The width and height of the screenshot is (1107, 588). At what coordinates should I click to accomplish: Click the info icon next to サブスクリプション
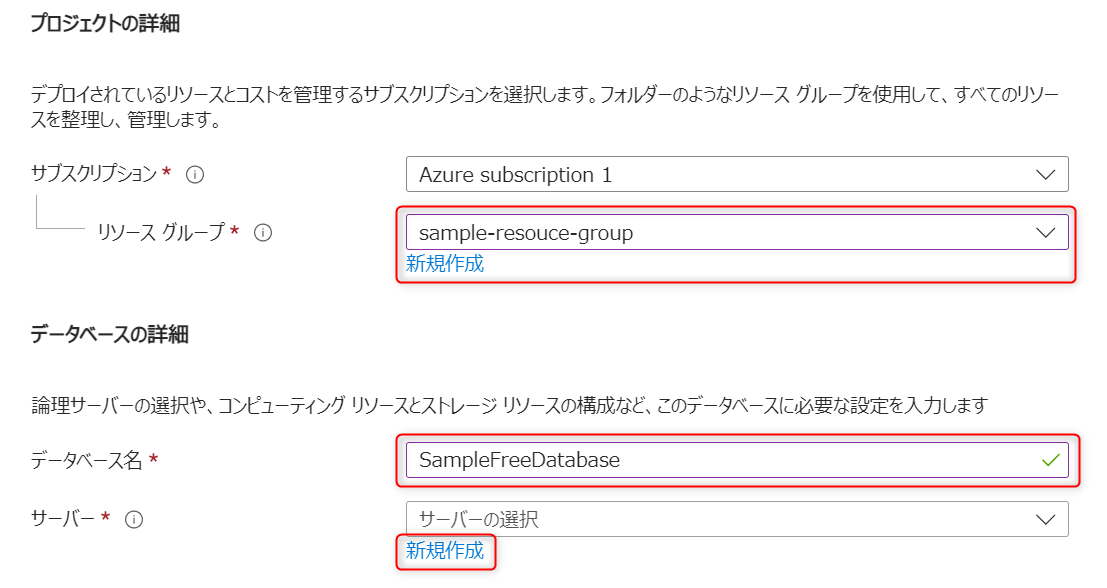point(196,175)
